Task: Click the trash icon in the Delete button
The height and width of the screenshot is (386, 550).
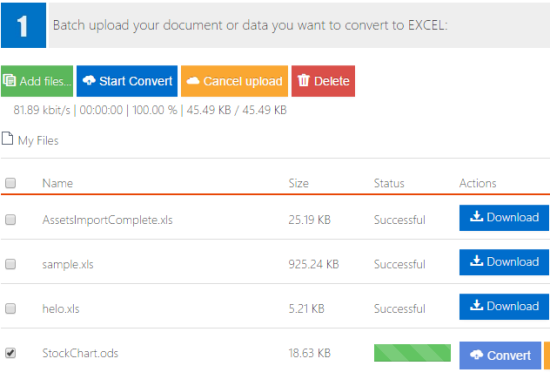Action: click(x=303, y=80)
